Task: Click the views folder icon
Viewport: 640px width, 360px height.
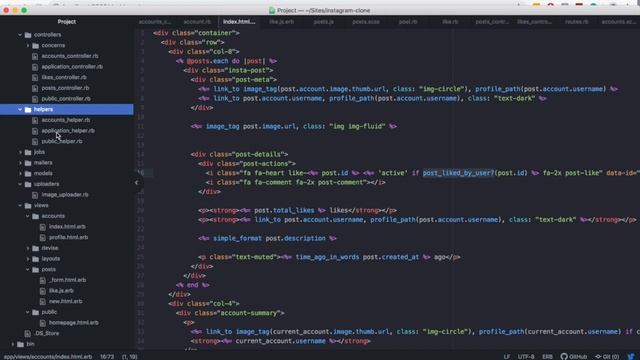Action: [x=28, y=205]
